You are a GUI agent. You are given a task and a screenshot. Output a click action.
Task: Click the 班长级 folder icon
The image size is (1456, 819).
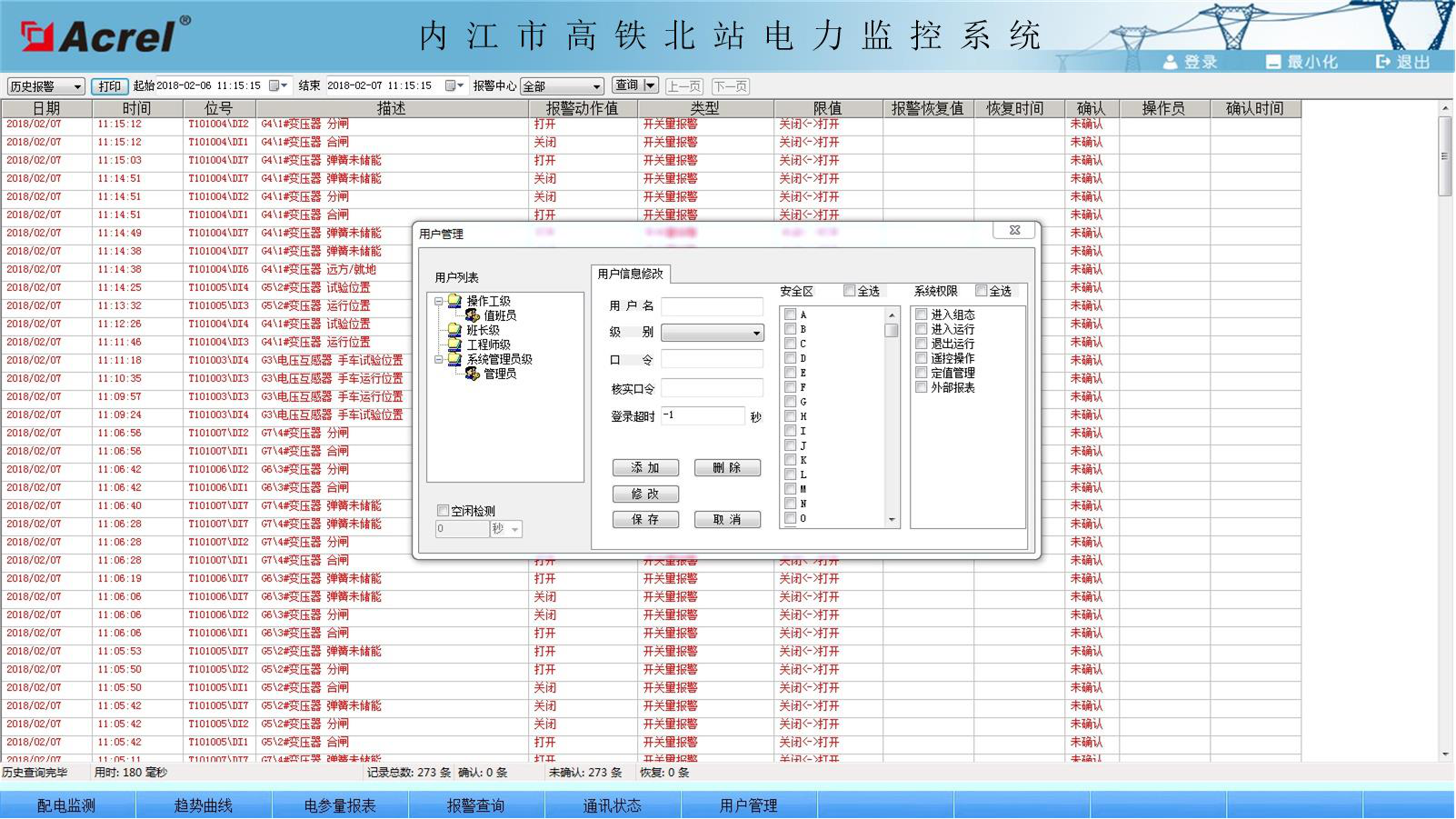click(454, 330)
